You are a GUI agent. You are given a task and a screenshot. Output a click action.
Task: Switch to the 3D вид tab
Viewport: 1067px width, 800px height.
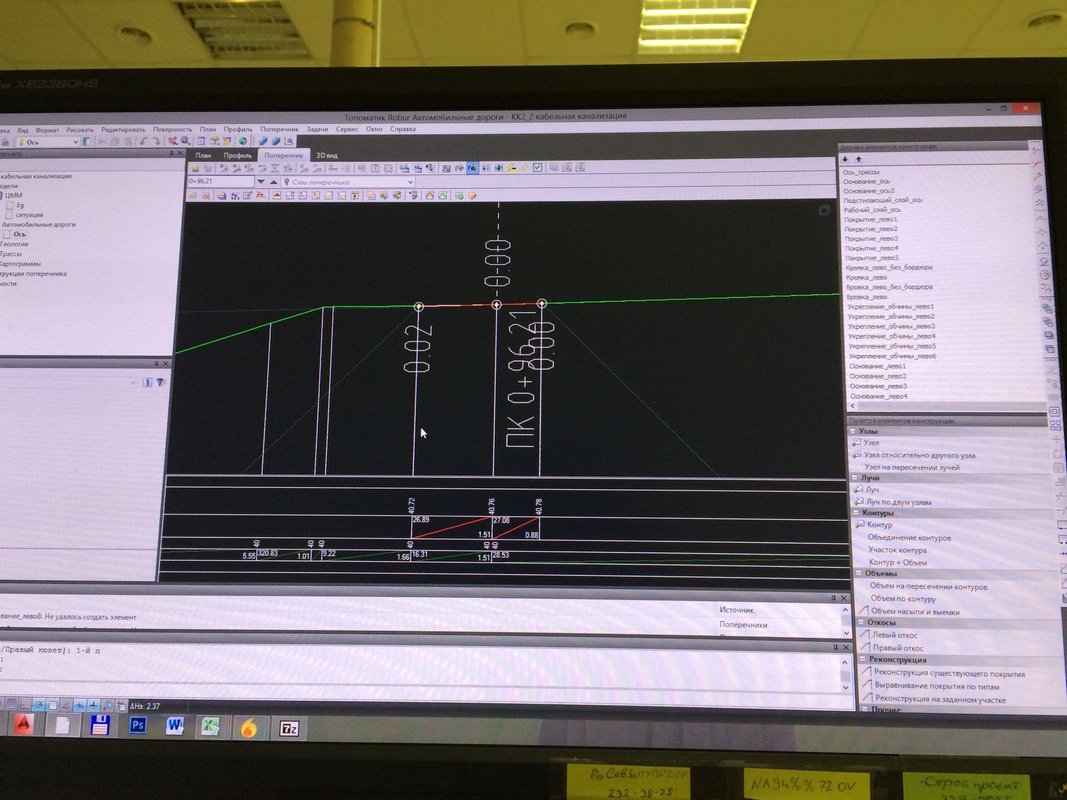(327, 155)
